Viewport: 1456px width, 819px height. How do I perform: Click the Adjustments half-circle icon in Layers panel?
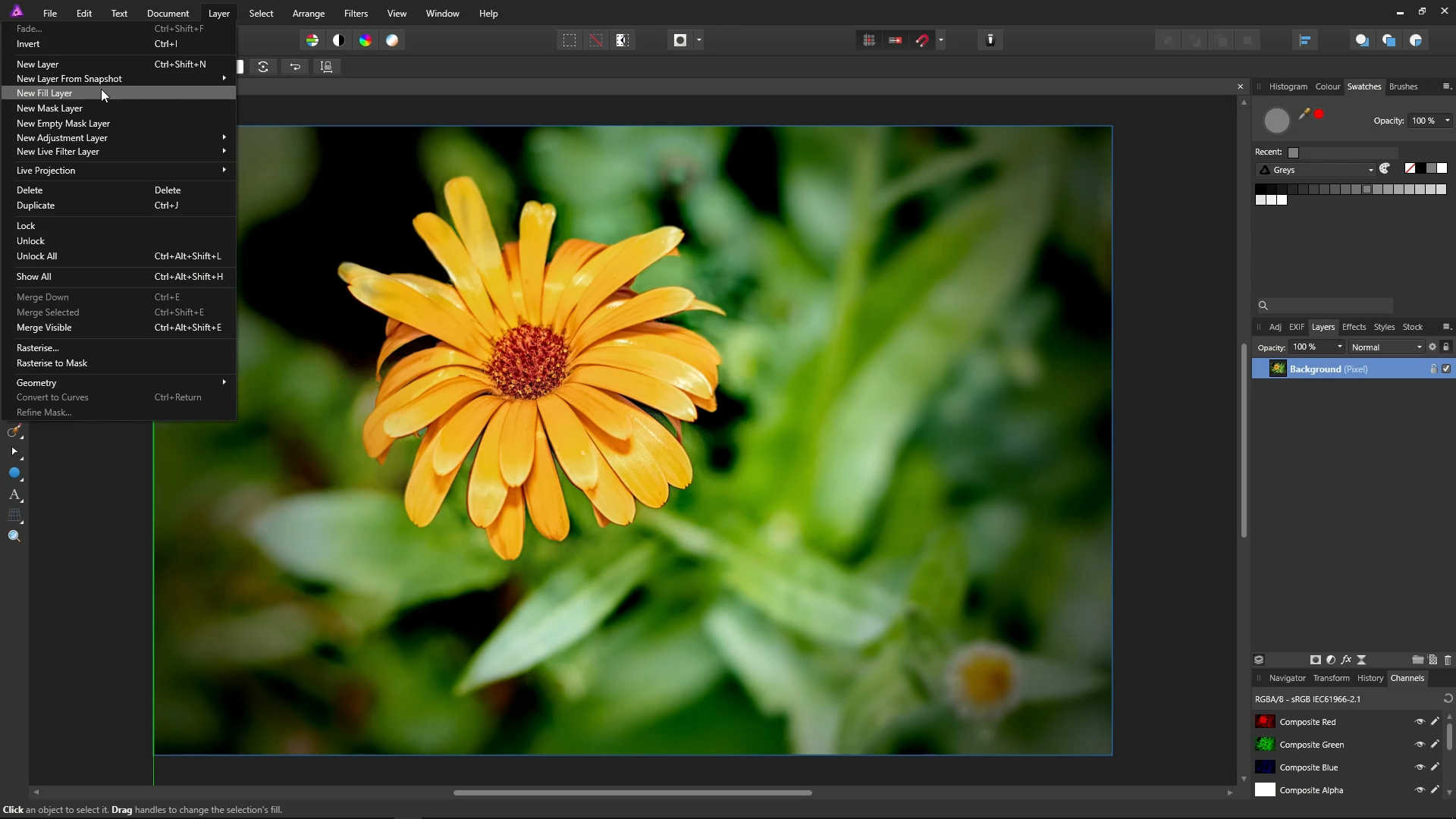(1331, 660)
